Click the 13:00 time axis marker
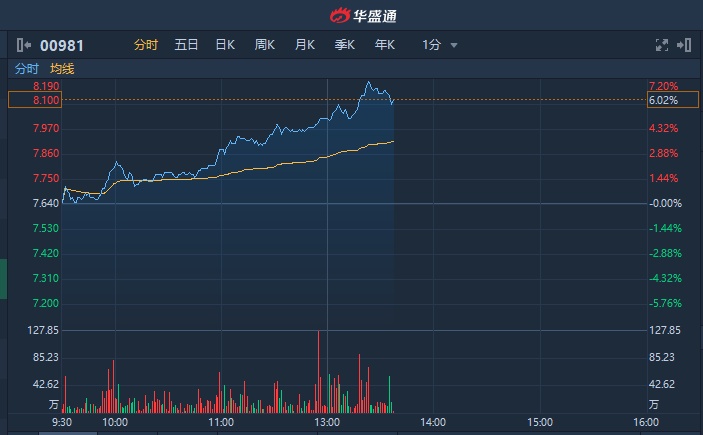Image resolution: width=703 pixels, height=435 pixels. point(327,423)
